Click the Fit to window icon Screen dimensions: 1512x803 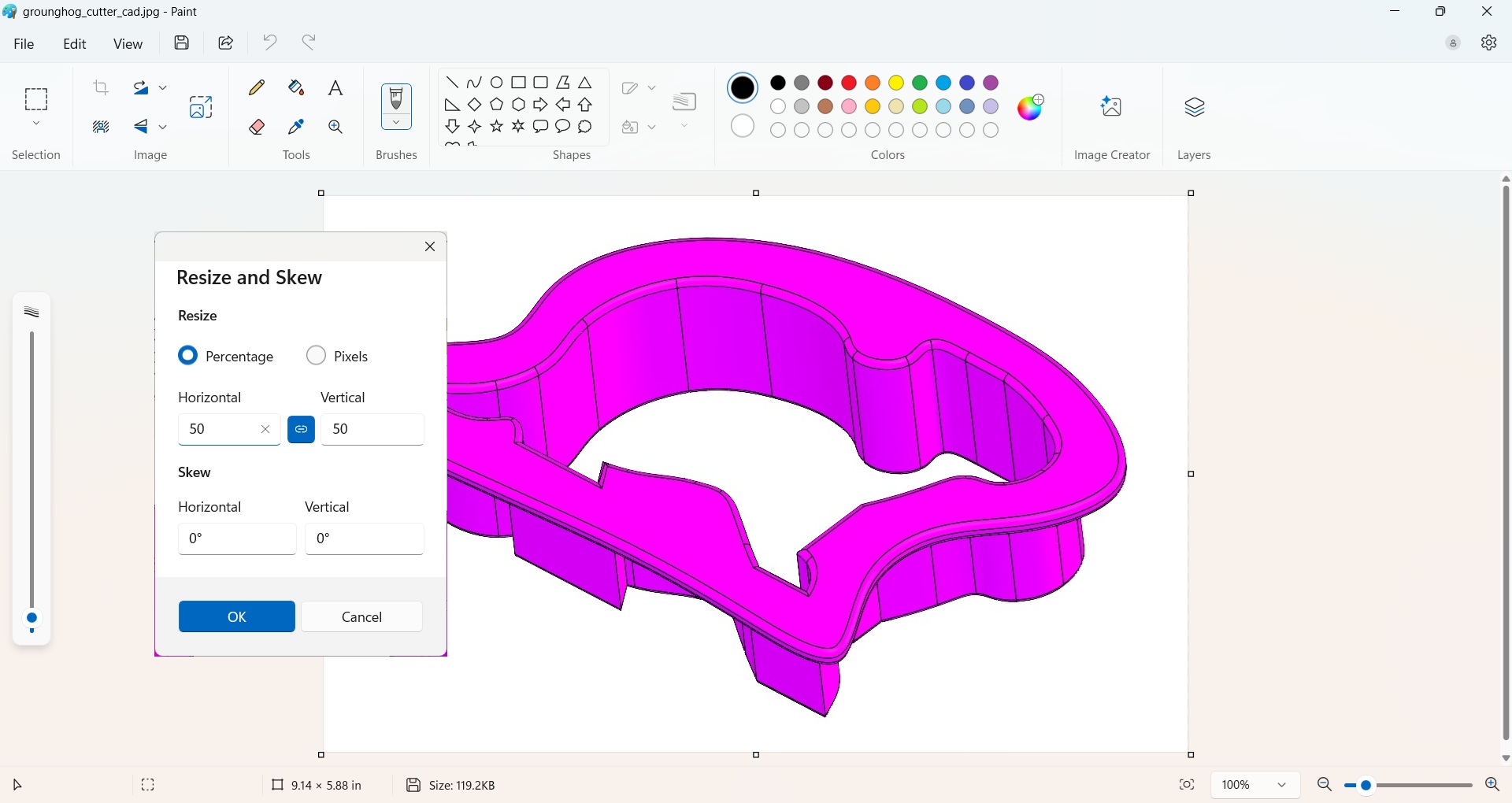1187,785
